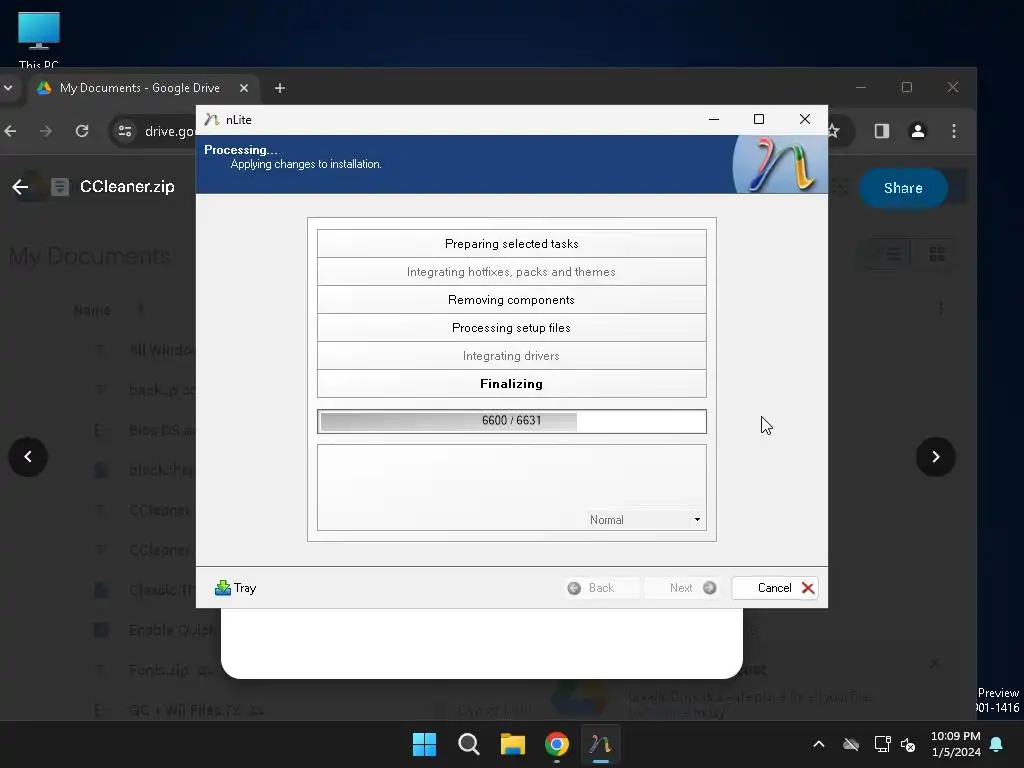Click the nLite log output area

[511, 487]
